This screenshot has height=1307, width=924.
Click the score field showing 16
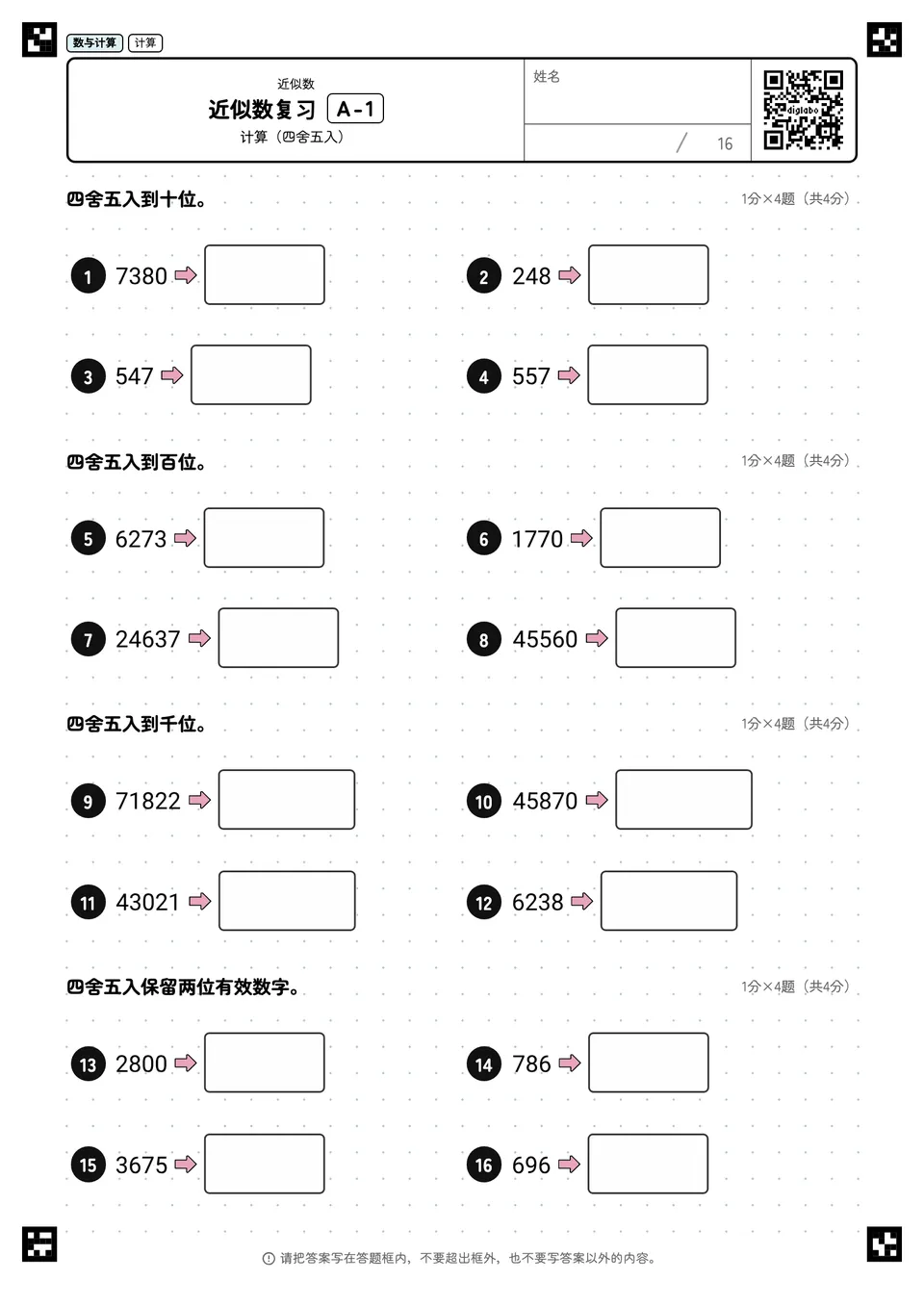tap(637, 142)
